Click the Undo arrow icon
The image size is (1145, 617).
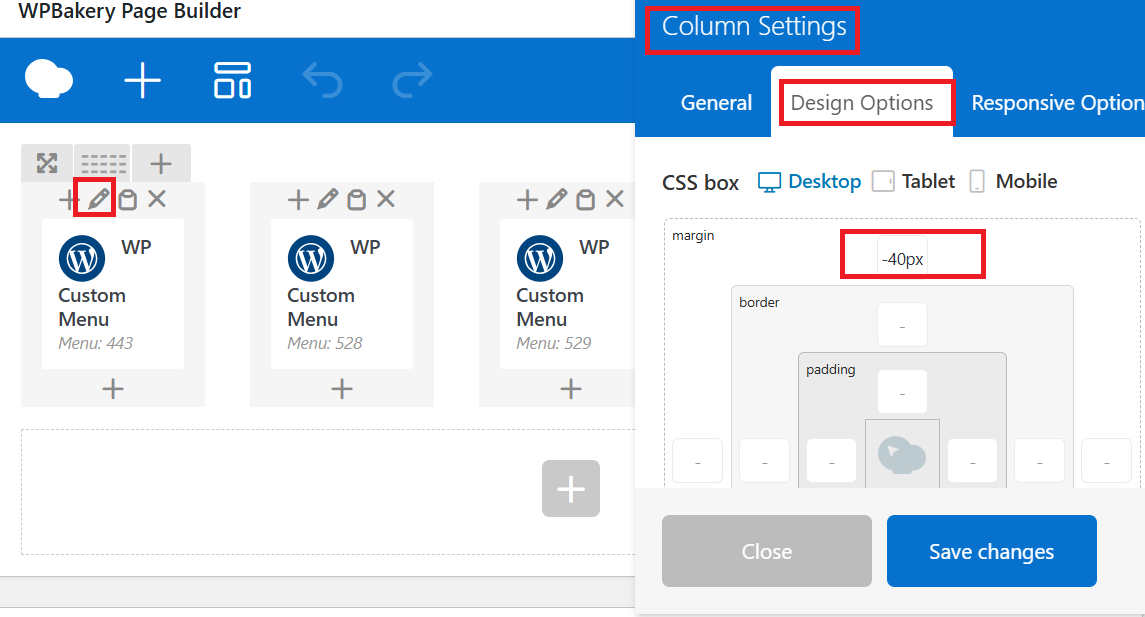click(x=322, y=80)
